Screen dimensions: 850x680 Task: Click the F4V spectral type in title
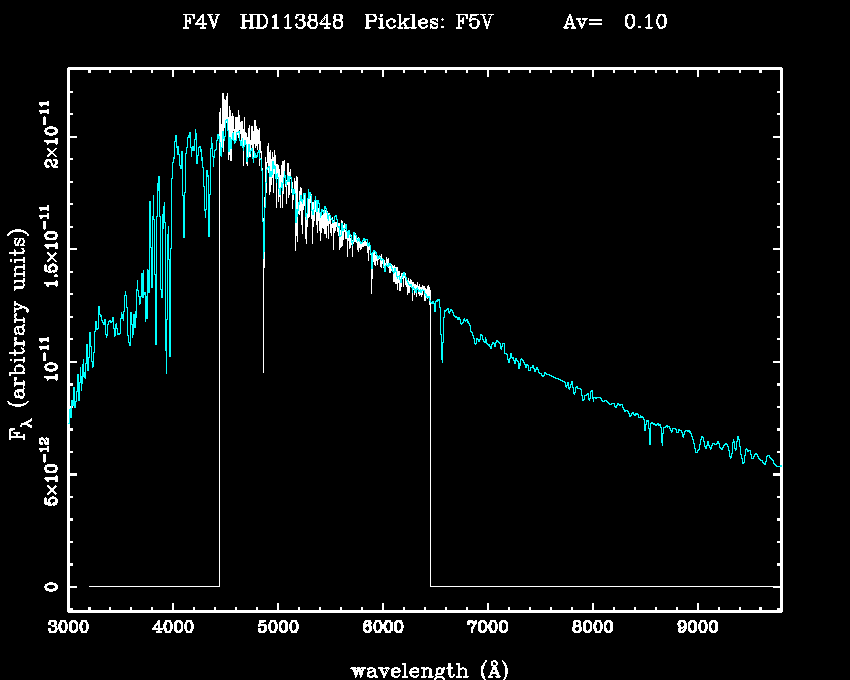point(203,23)
